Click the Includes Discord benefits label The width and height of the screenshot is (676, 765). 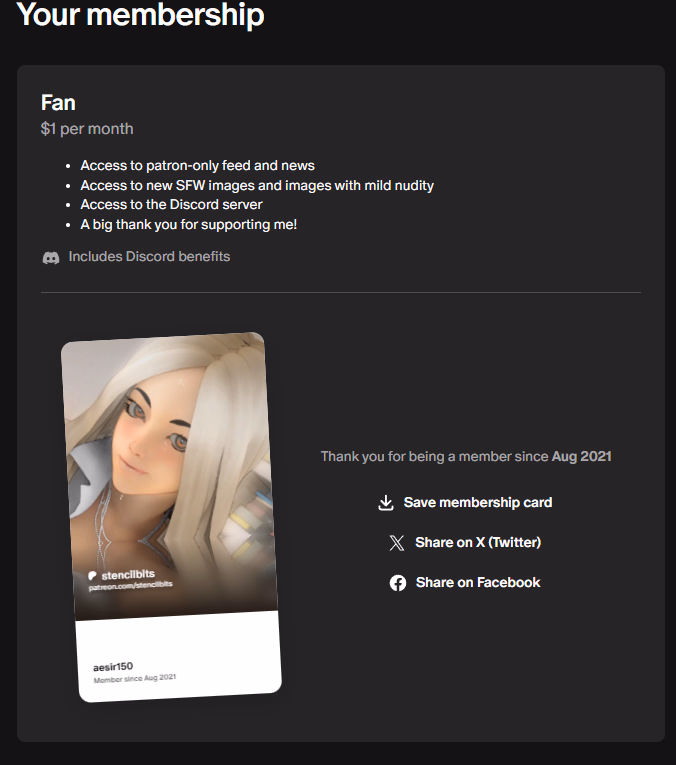149,257
